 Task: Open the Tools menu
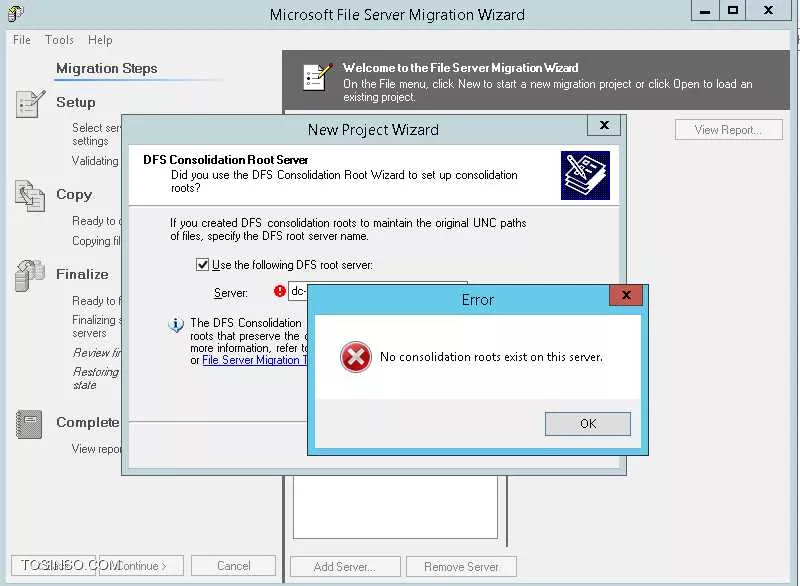(59, 40)
